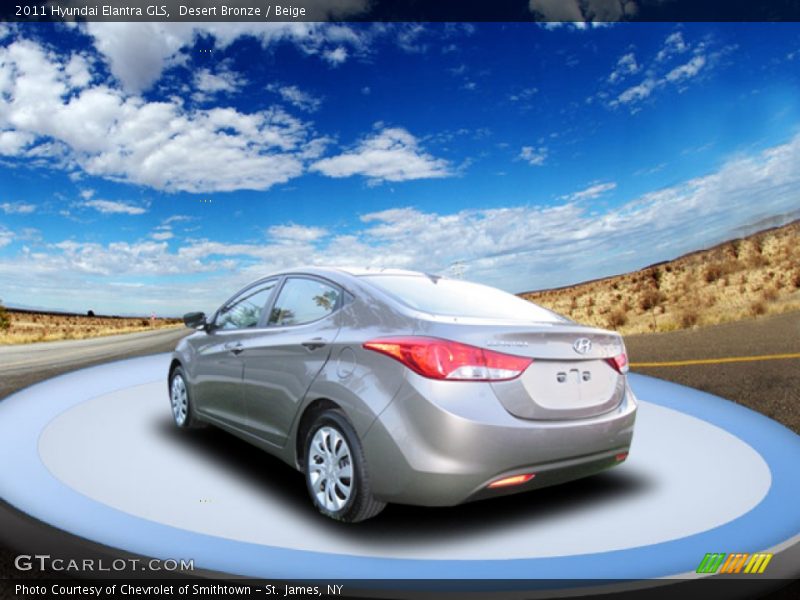Click the Hyundai logo on the trunk
This screenshot has height=600, width=800.
coord(582,345)
